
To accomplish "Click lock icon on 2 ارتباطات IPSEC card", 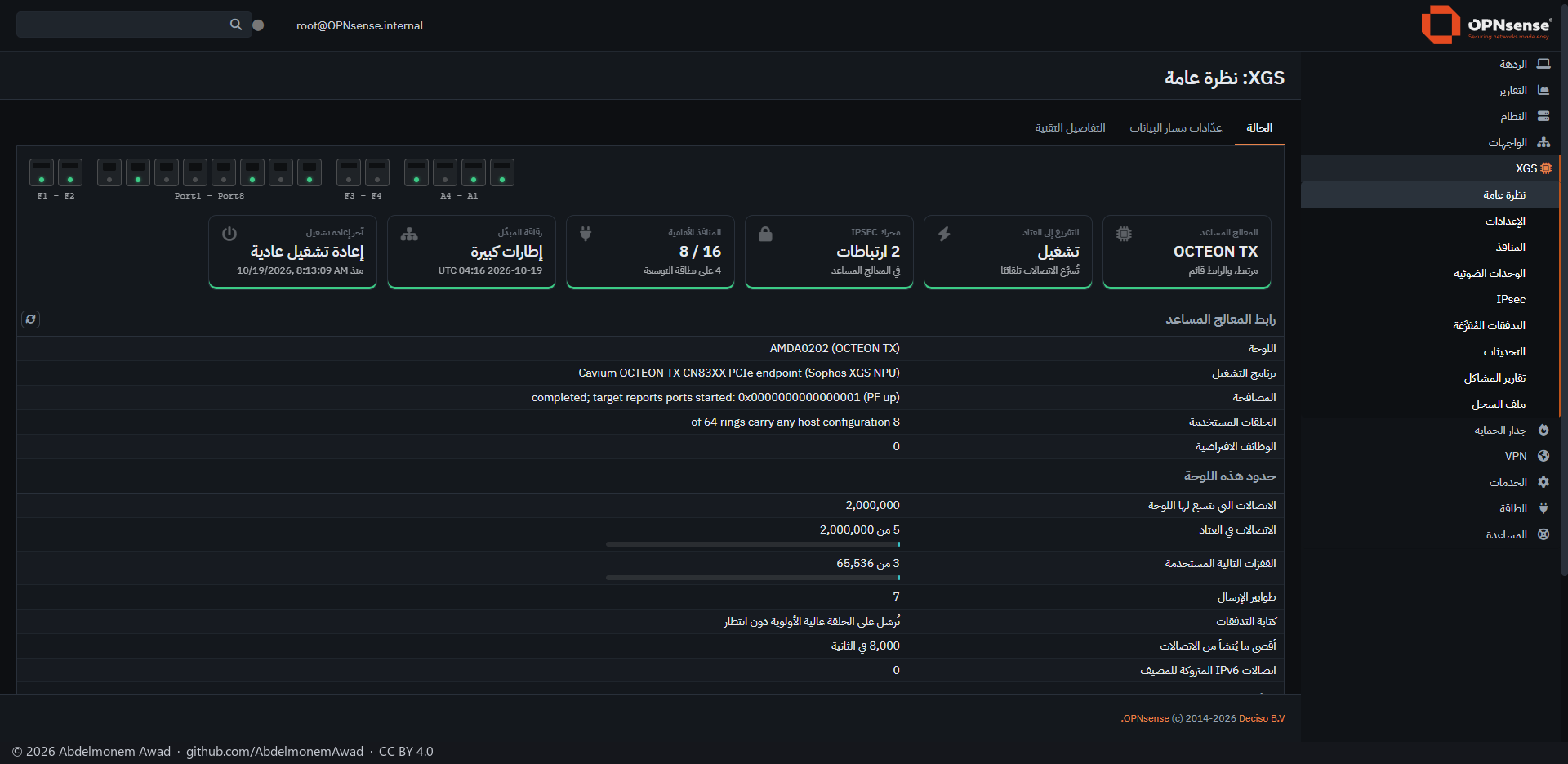I will click(x=765, y=234).
